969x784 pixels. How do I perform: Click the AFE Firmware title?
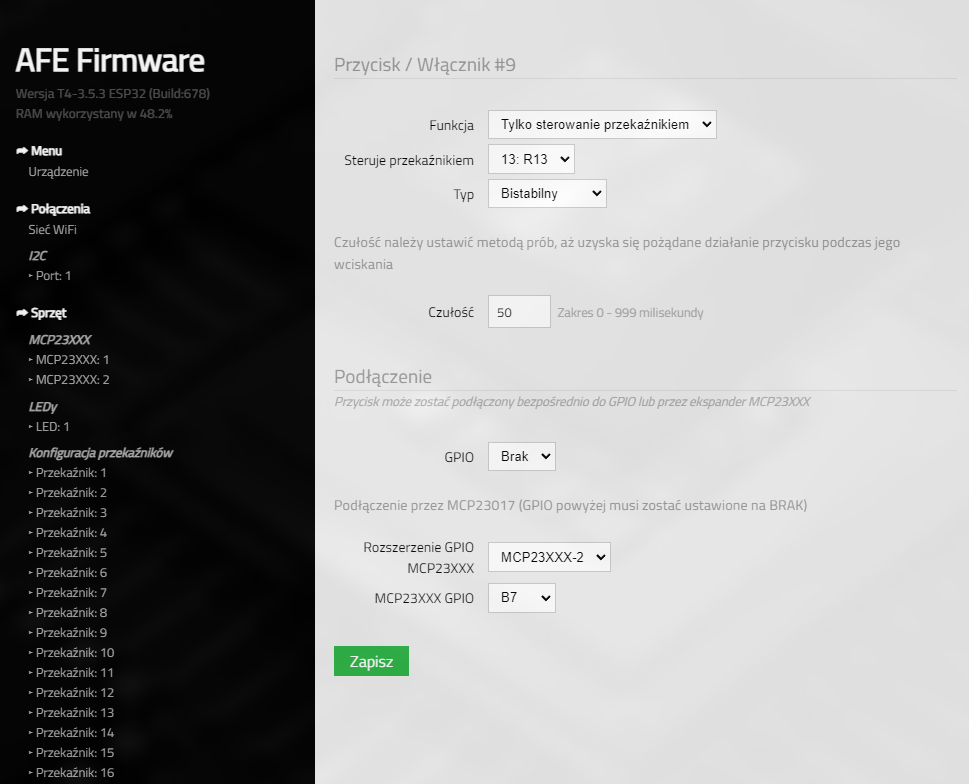[x=110, y=61]
